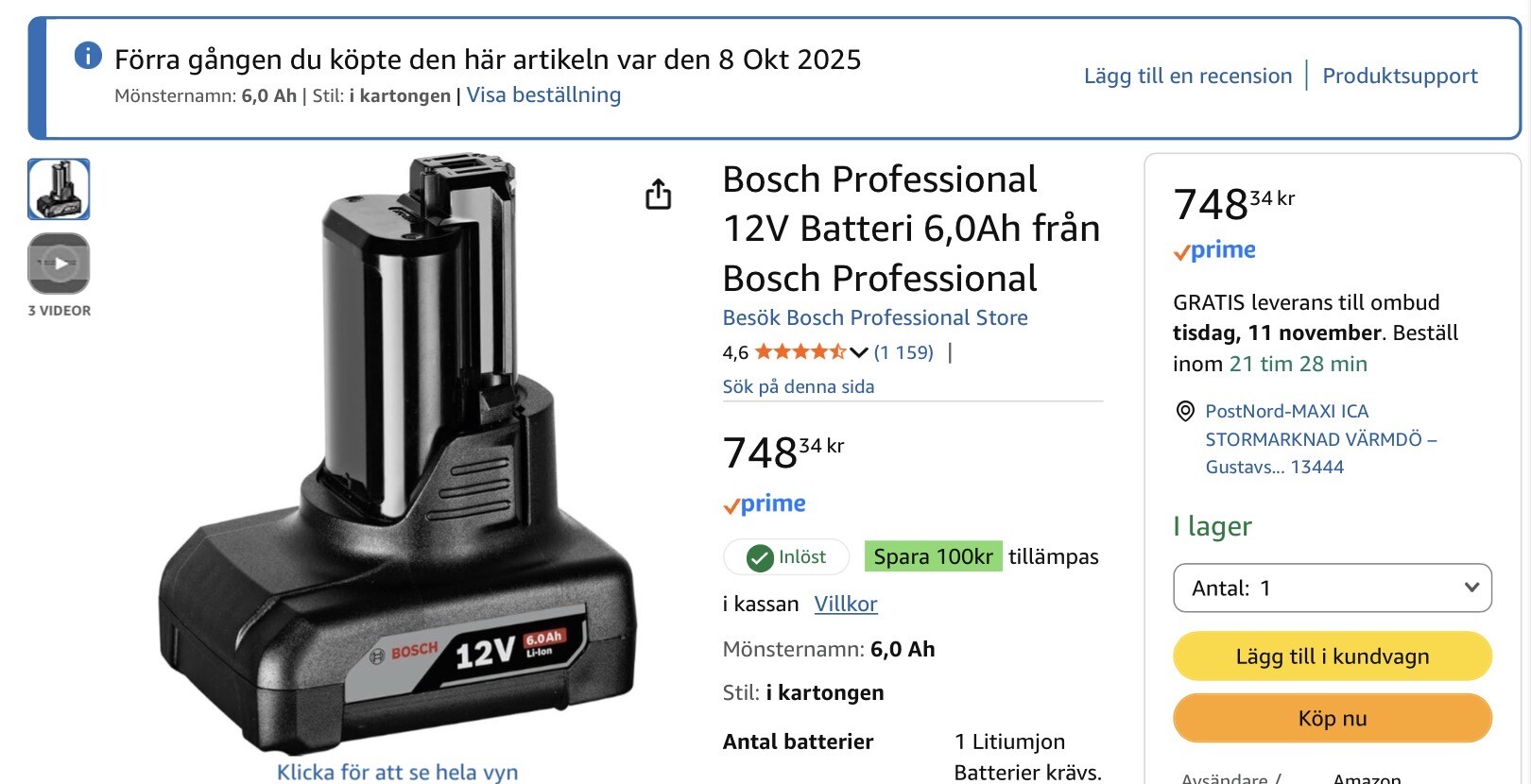Viewport: 1531px width, 784px height.
Task: Click the large battery image to enlarge
Action: [397, 453]
